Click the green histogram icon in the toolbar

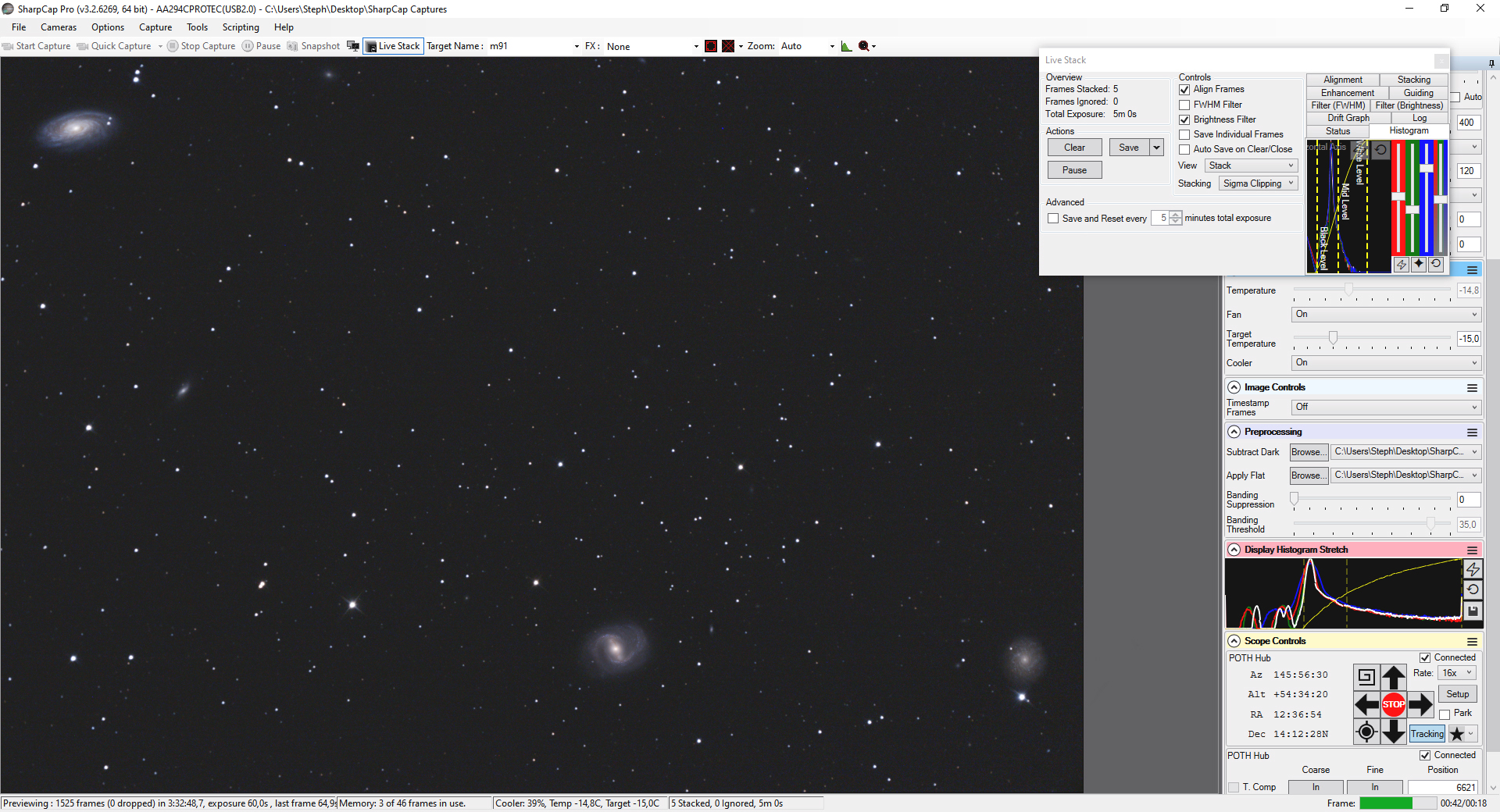point(846,46)
